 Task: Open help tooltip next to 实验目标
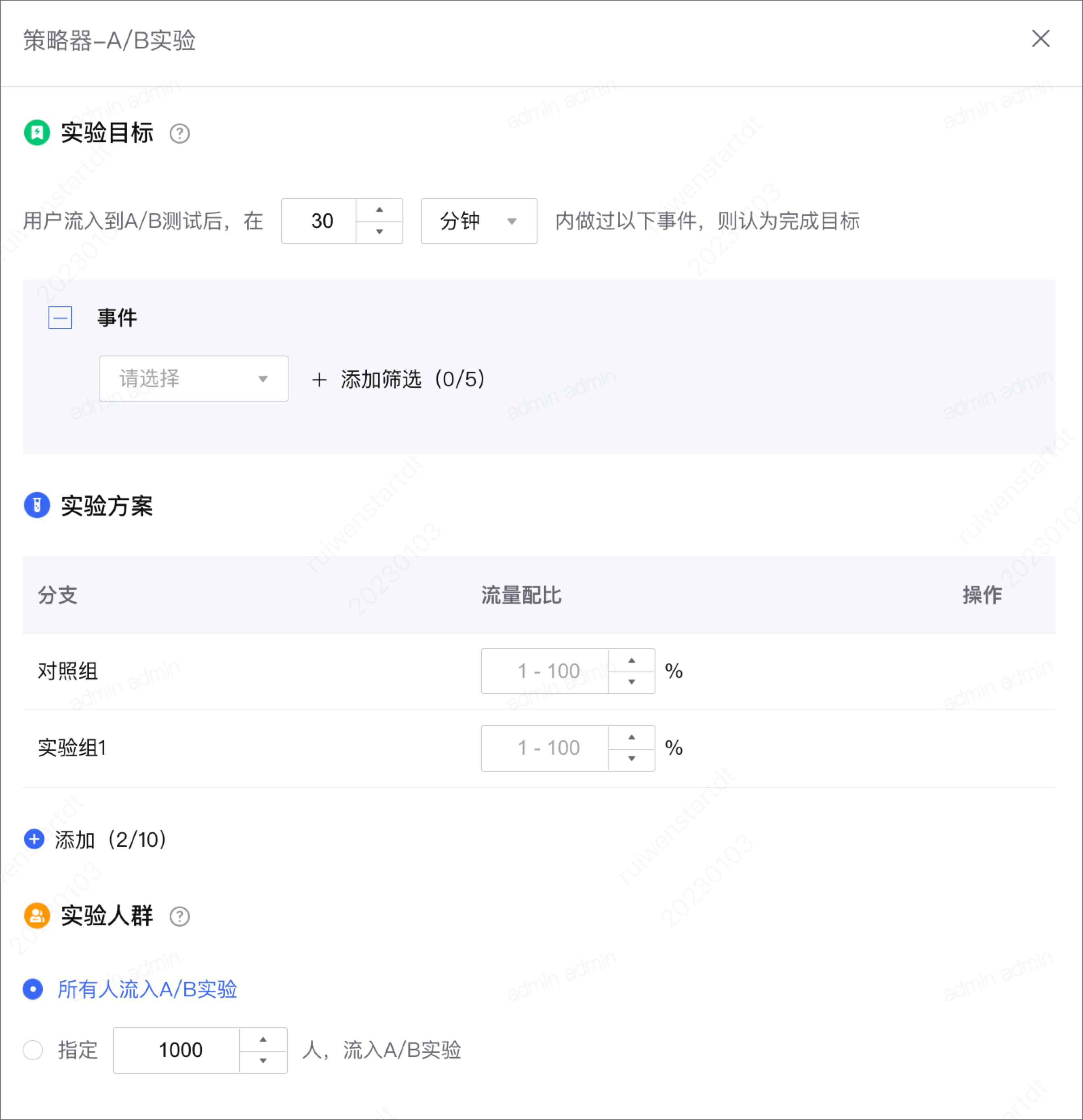(x=179, y=134)
